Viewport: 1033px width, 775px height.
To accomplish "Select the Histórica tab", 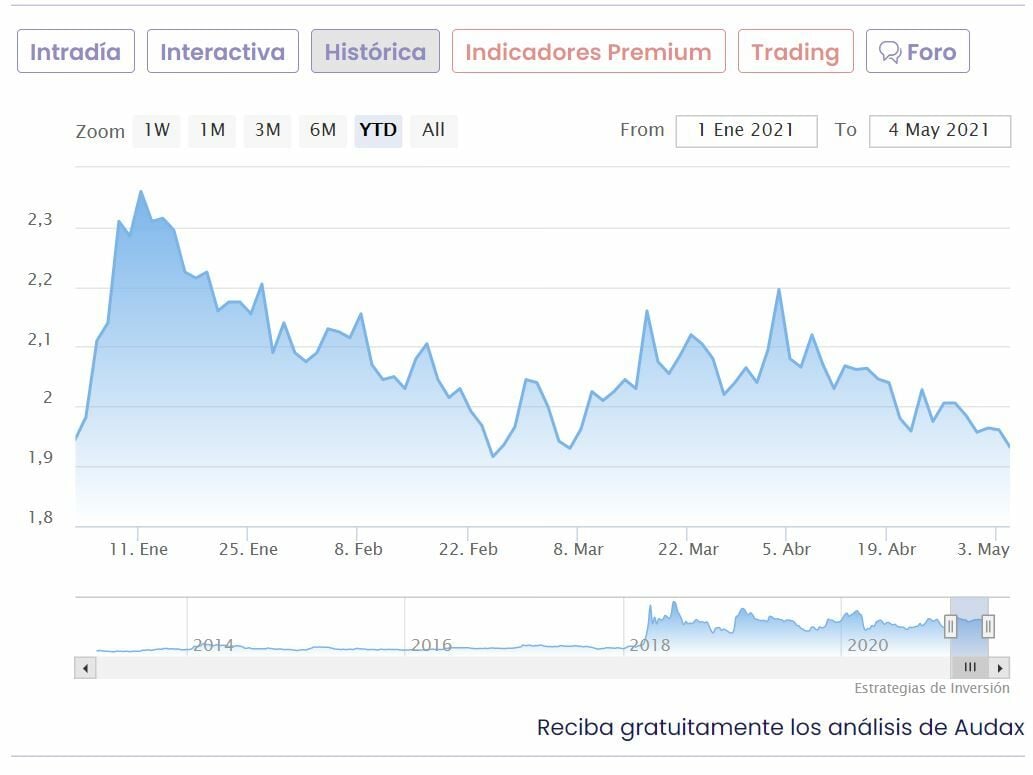I will (x=375, y=52).
